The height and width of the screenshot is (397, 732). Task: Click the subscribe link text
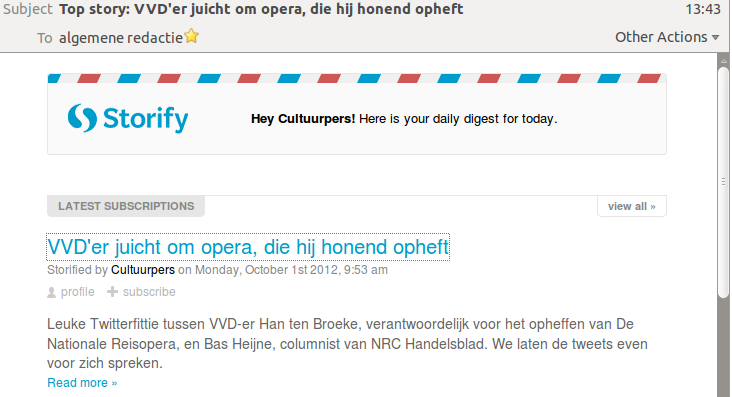point(149,292)
